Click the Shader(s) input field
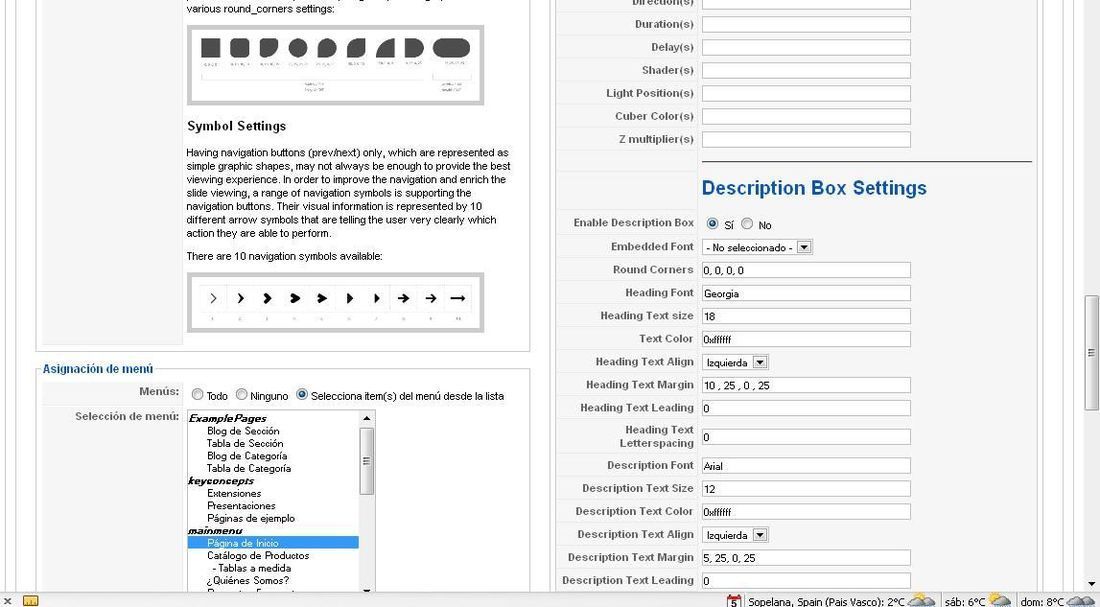This screenshot has height=607, width=1100. pyautogui.click(x=806, y=70)
